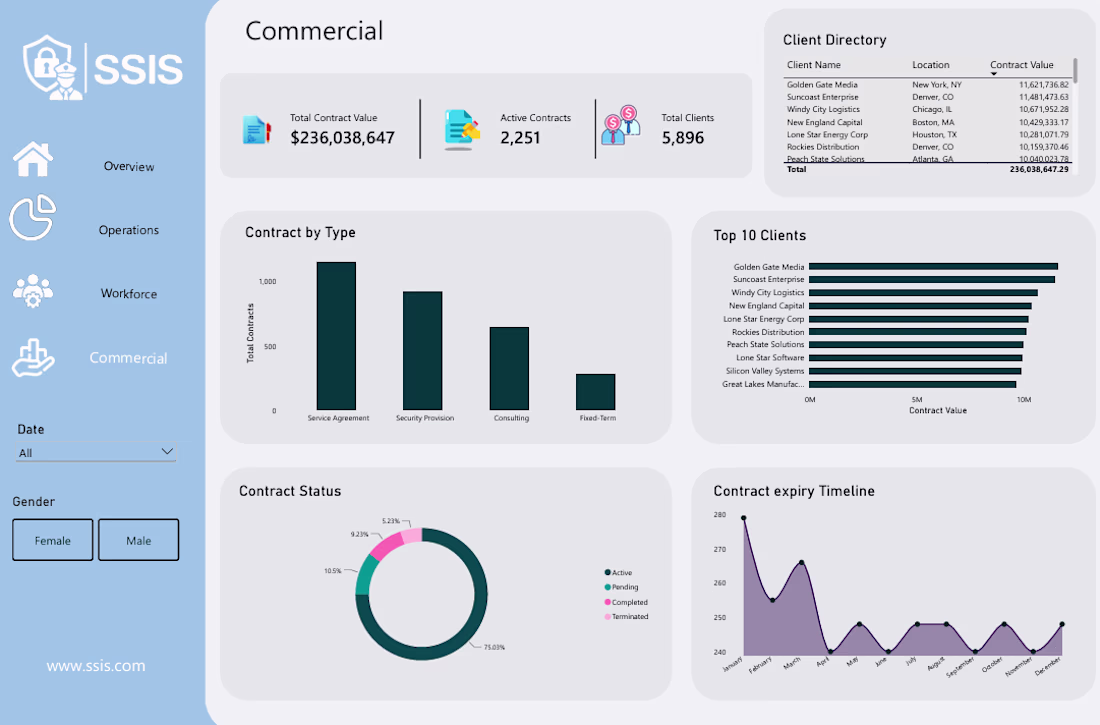Click the Pending legend color dot
The height and width of the screenshot is (725, 1100).
[x=608, y=587]
